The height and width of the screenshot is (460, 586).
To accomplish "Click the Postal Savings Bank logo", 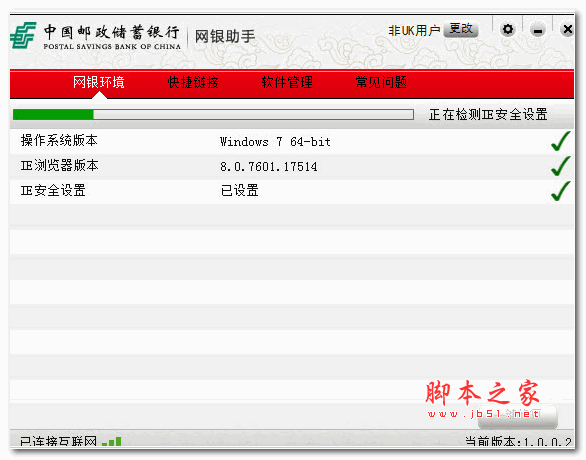I will coord(23,35).
